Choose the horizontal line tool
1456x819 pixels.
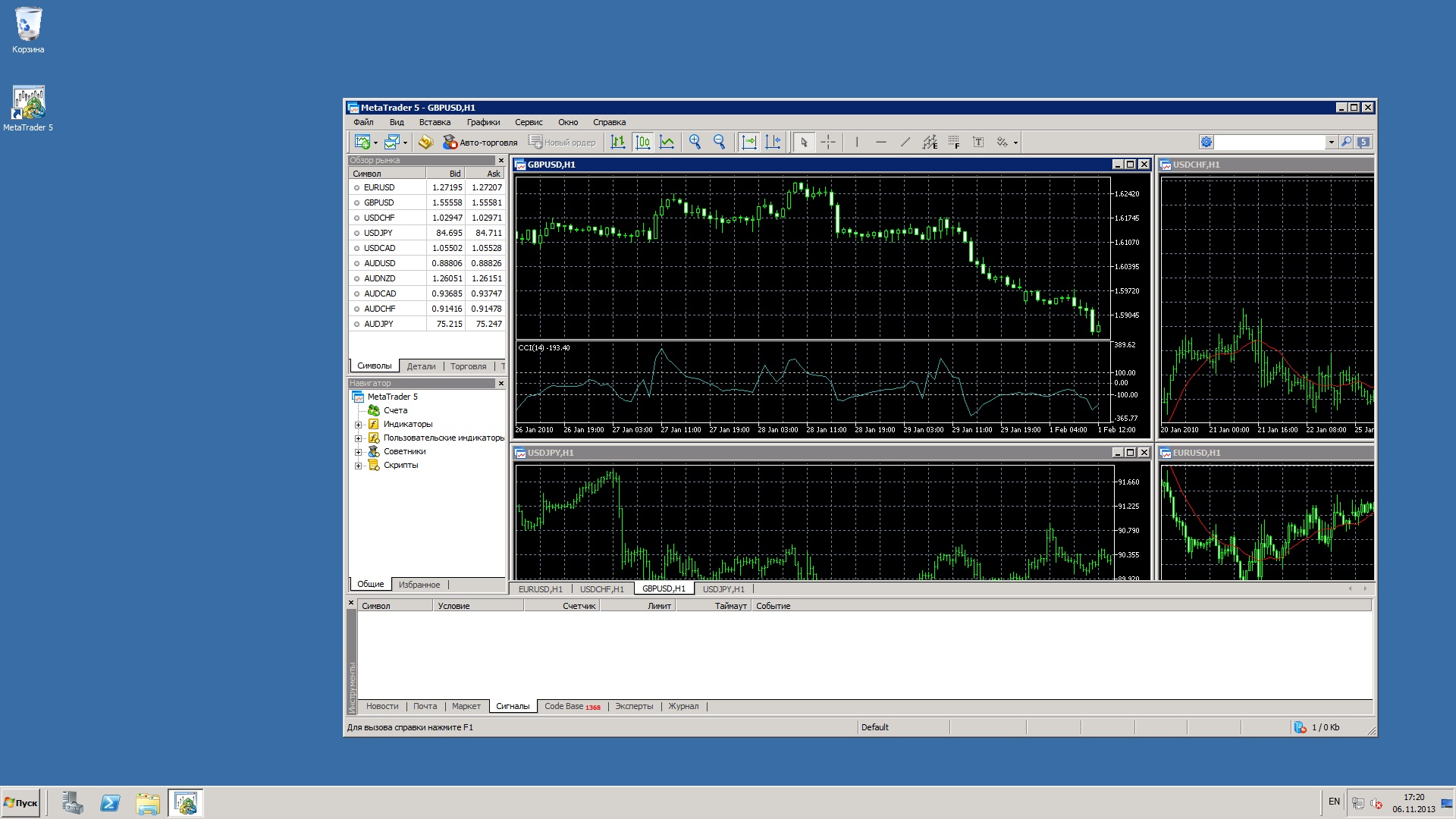(x=881, y=142)
